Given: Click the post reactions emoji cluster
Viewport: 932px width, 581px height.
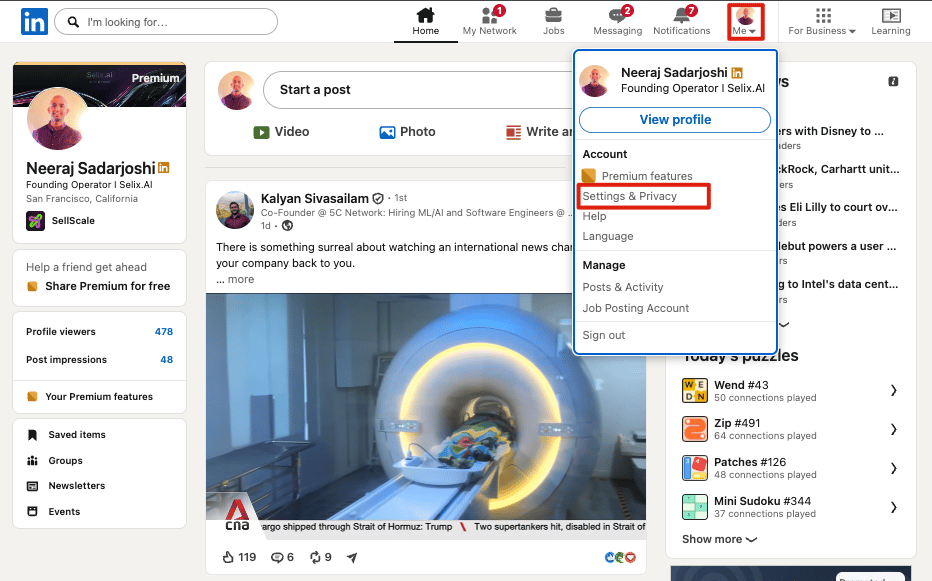Looking at the screenshot, I should click(x=620, y=557).
